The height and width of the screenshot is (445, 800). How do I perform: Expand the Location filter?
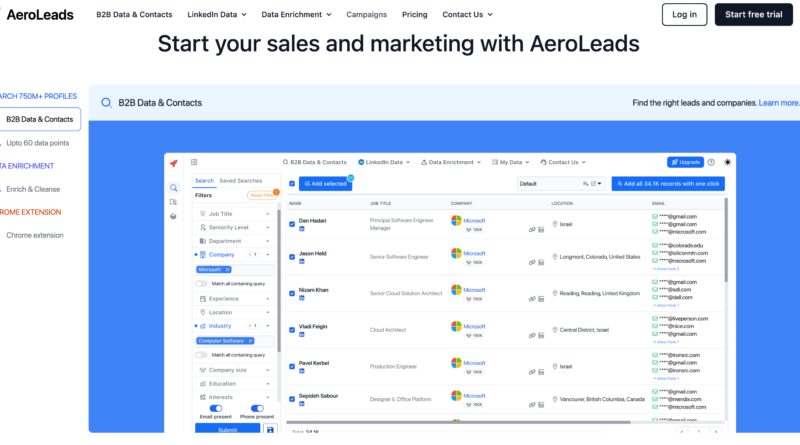pos(235,312)
